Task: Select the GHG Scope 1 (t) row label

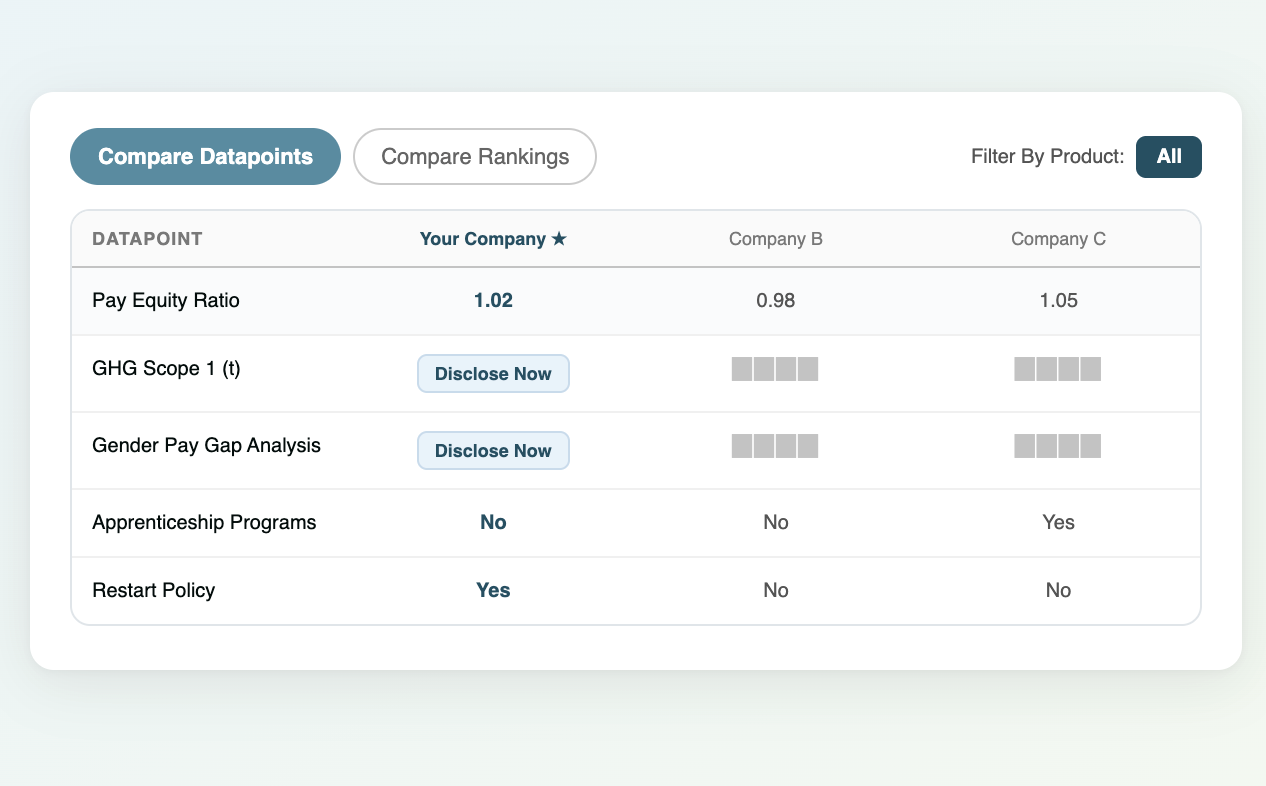Action: (x=166, y=368)
